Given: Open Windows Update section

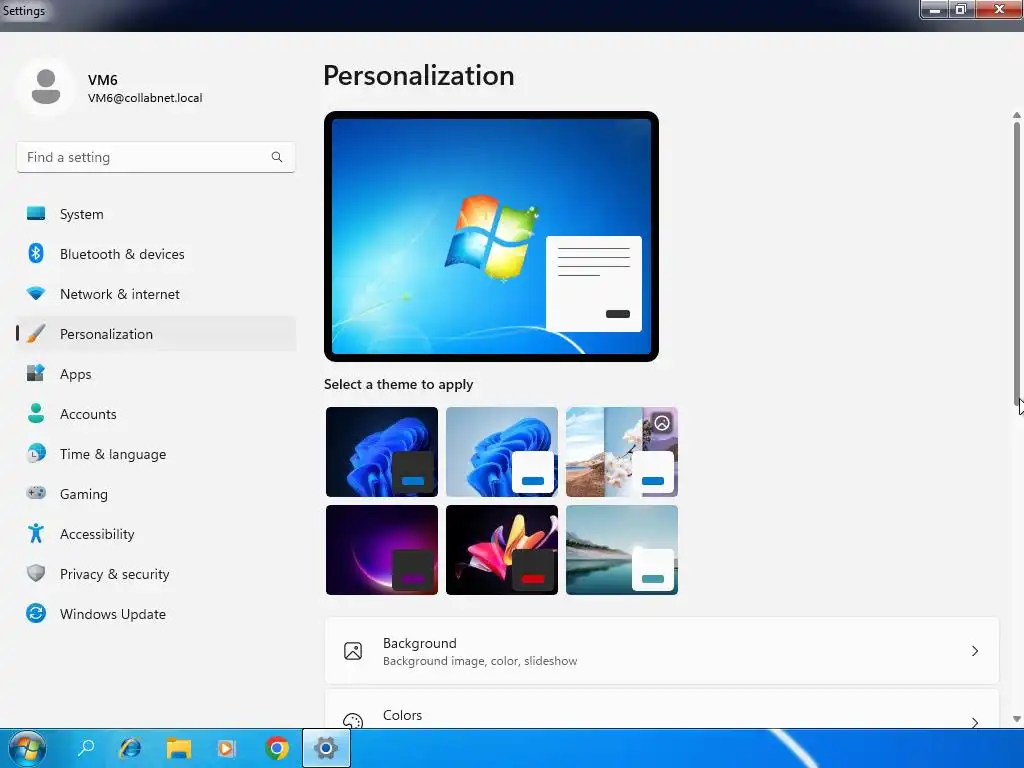Looking at the screenshot, I should tap(155, 614).
